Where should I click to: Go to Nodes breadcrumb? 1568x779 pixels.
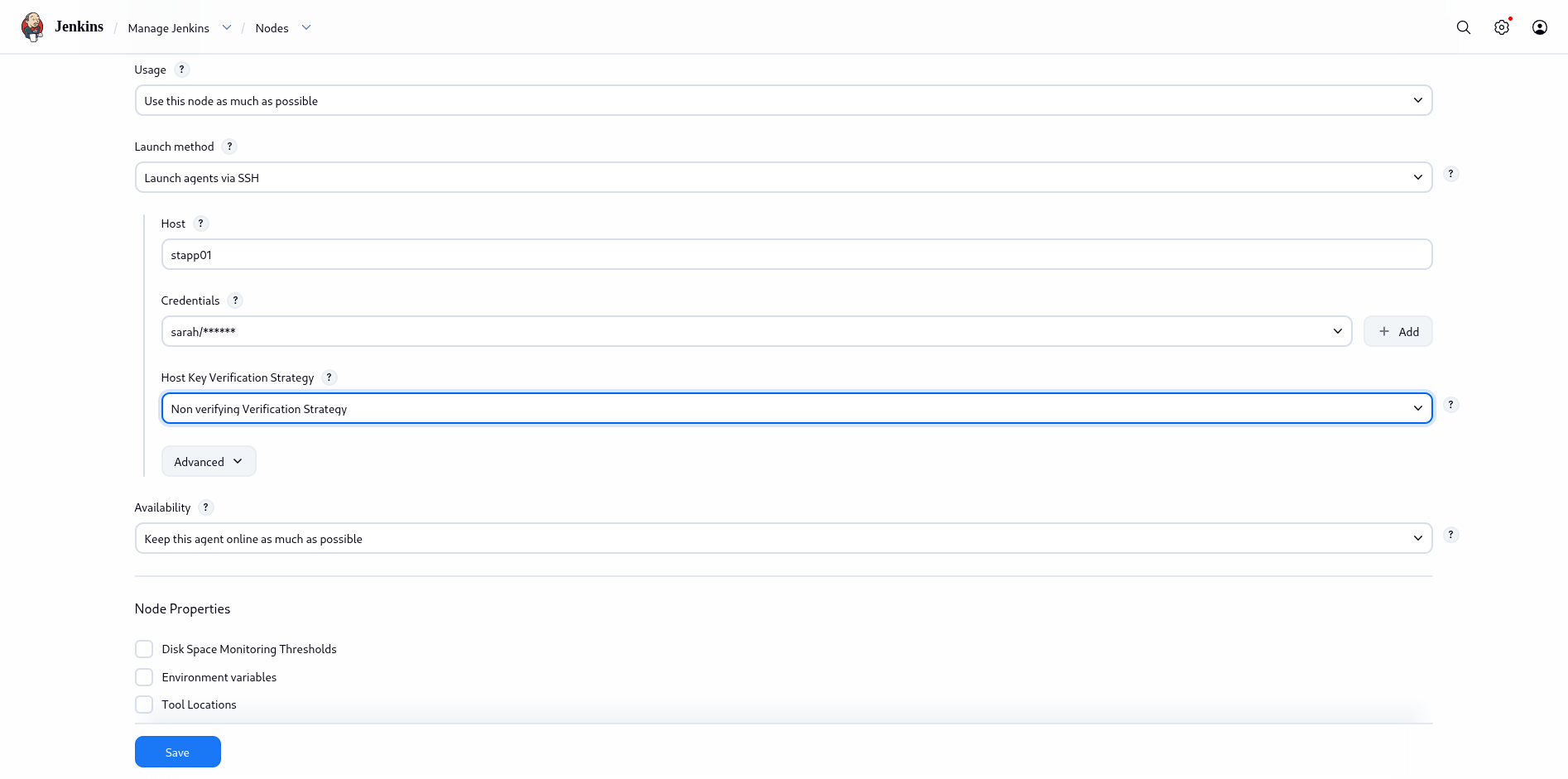[x=272, y=28]
